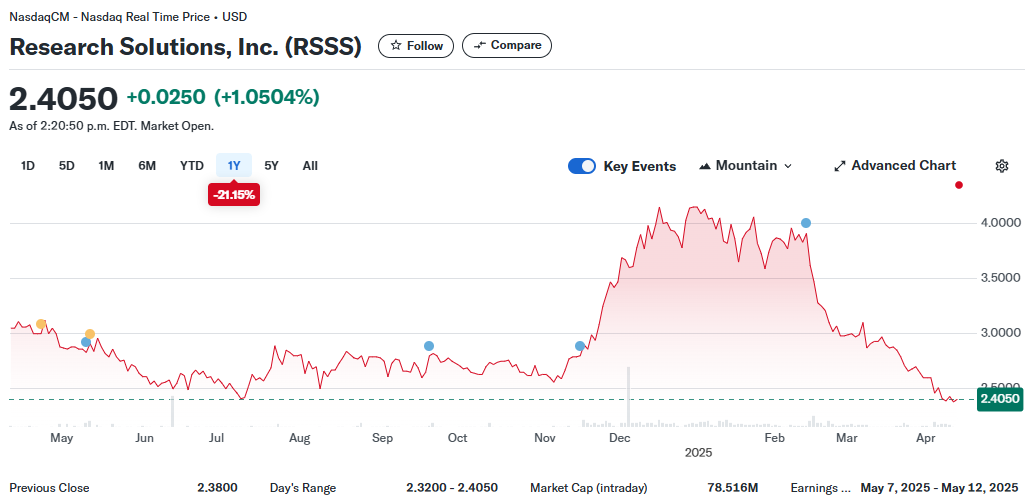Click the Dec x-axis label

tap(619, 437)
